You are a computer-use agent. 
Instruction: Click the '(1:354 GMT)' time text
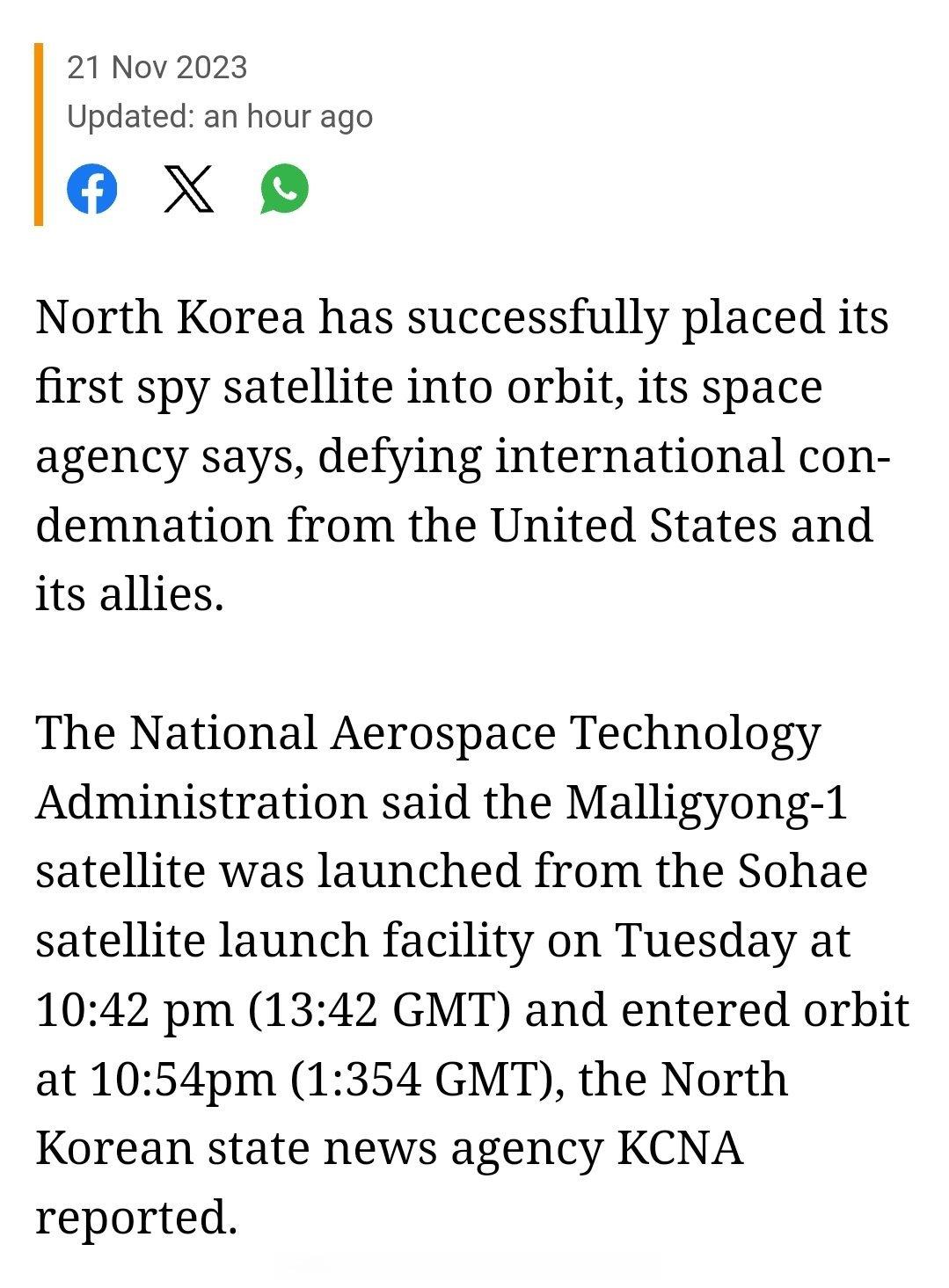421,1080
